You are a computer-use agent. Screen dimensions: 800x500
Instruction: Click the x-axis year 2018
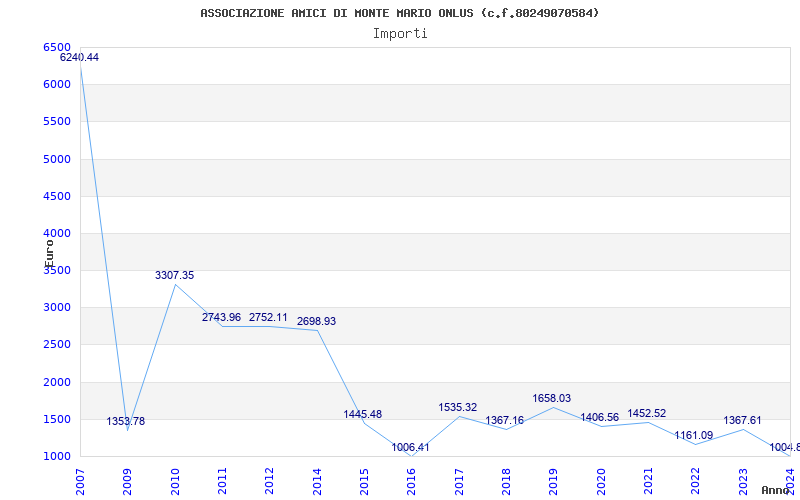[x=506, y=482]
